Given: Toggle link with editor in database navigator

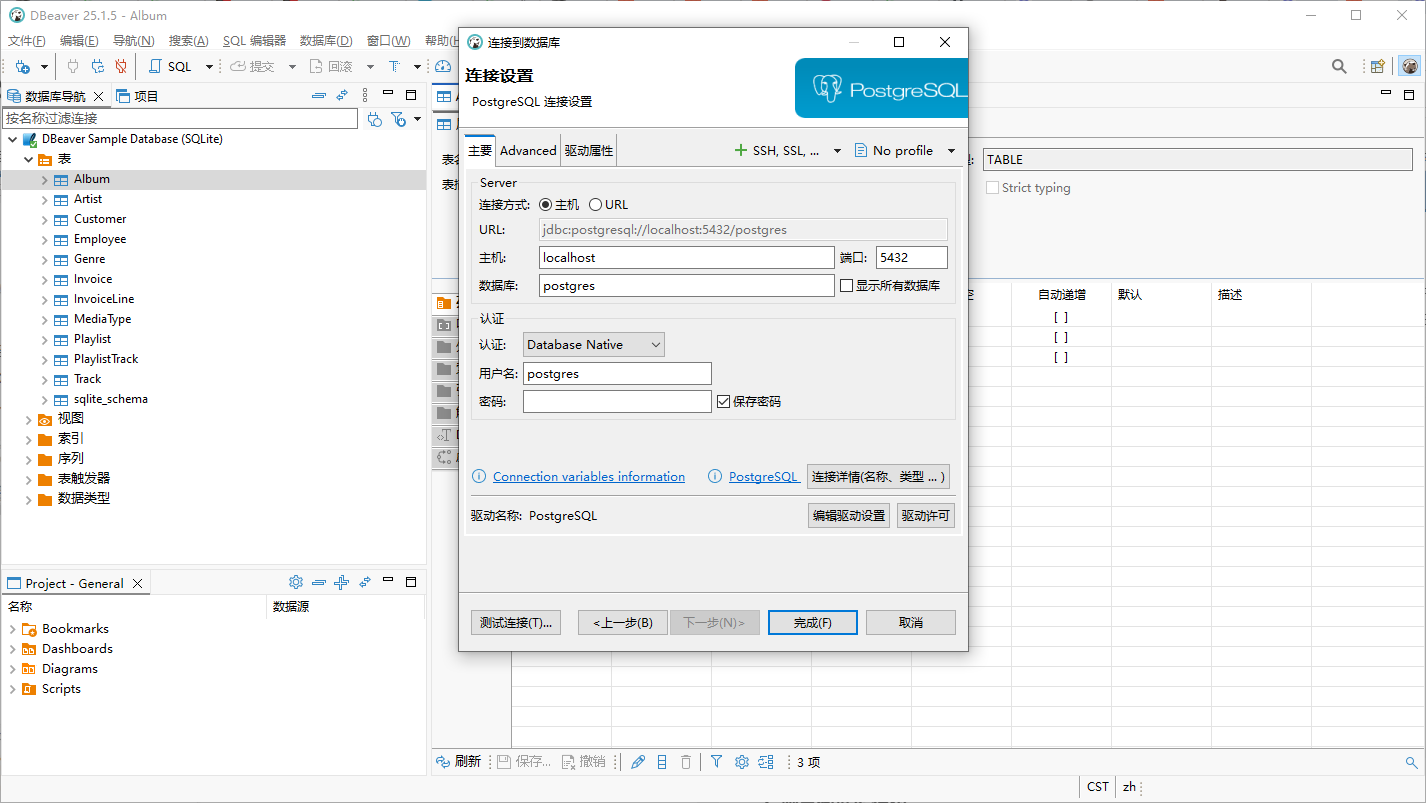Looking at the screenshot, I should [x=342, y=96].
